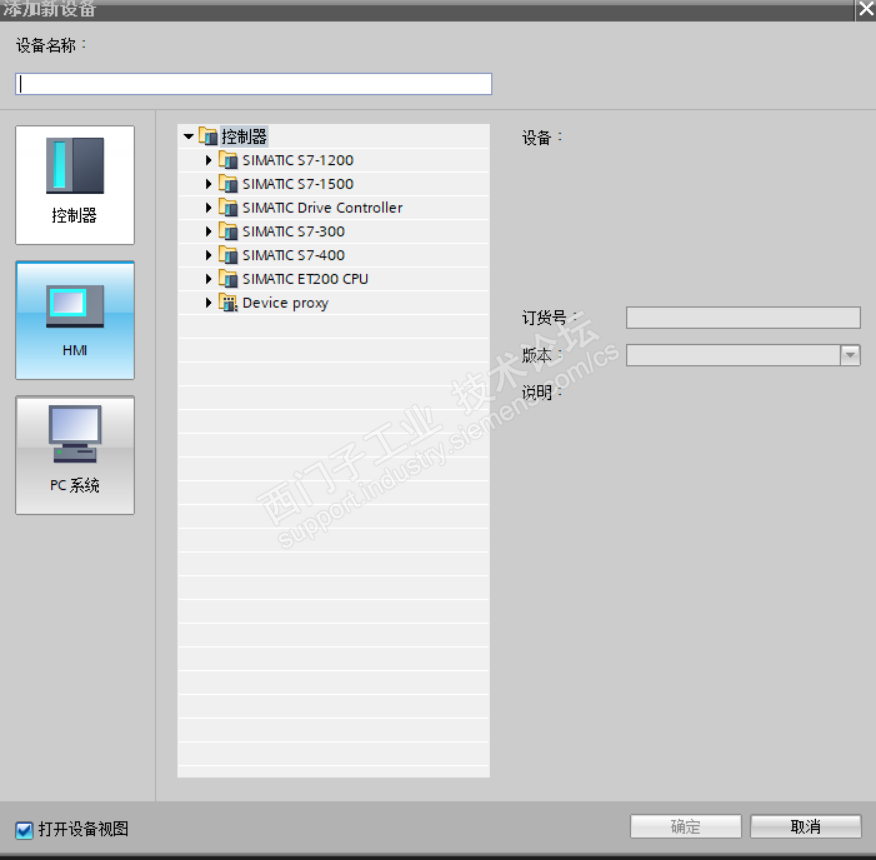The image size is (876, 860).
Task: Select SIMATIC S7-300 text row
Action: click(x=293, y=231)
